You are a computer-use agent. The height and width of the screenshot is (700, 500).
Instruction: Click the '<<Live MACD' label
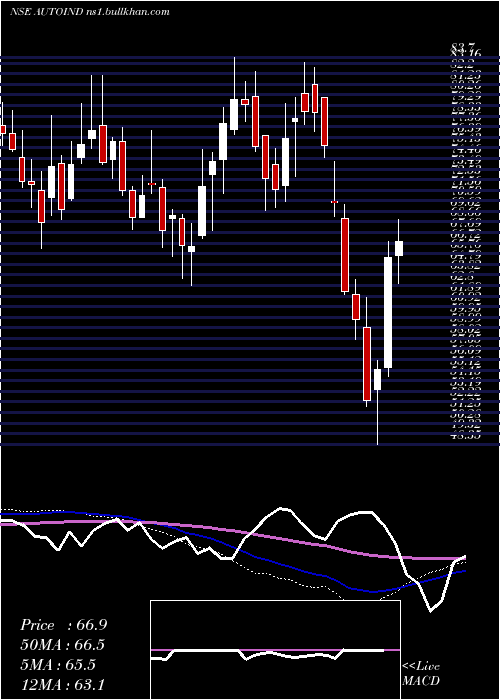pos(421,674)
